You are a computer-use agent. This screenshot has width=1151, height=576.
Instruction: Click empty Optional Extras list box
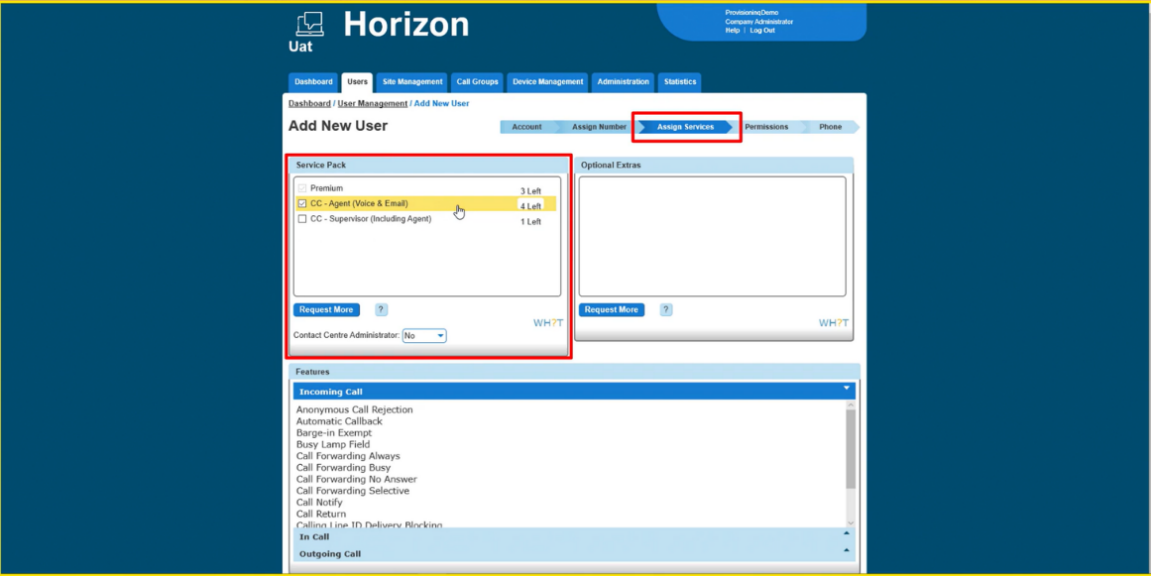(x=712, y=236)
